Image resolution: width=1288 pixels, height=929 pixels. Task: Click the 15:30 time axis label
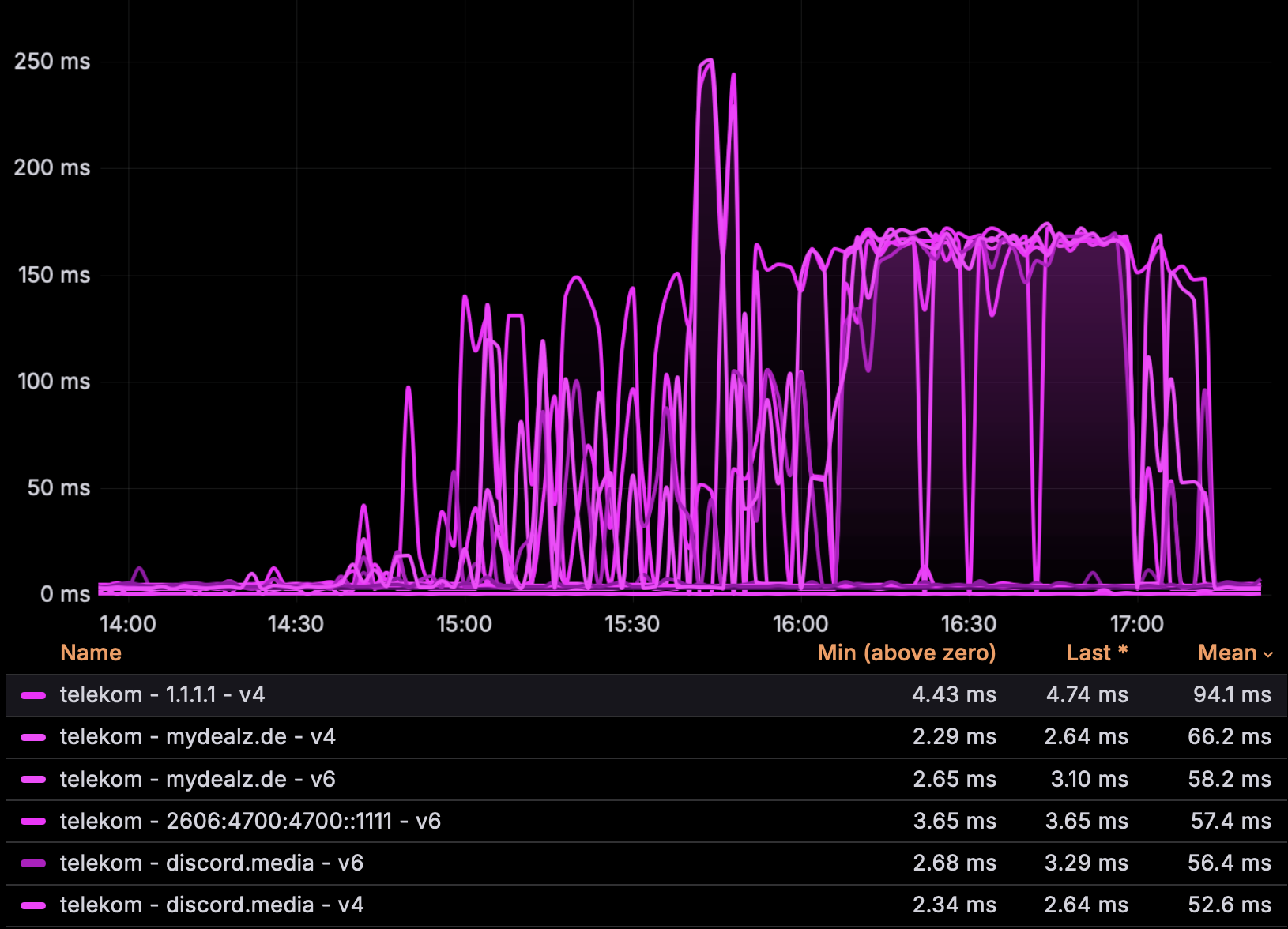pyautogui.click(x=632, y=624)
